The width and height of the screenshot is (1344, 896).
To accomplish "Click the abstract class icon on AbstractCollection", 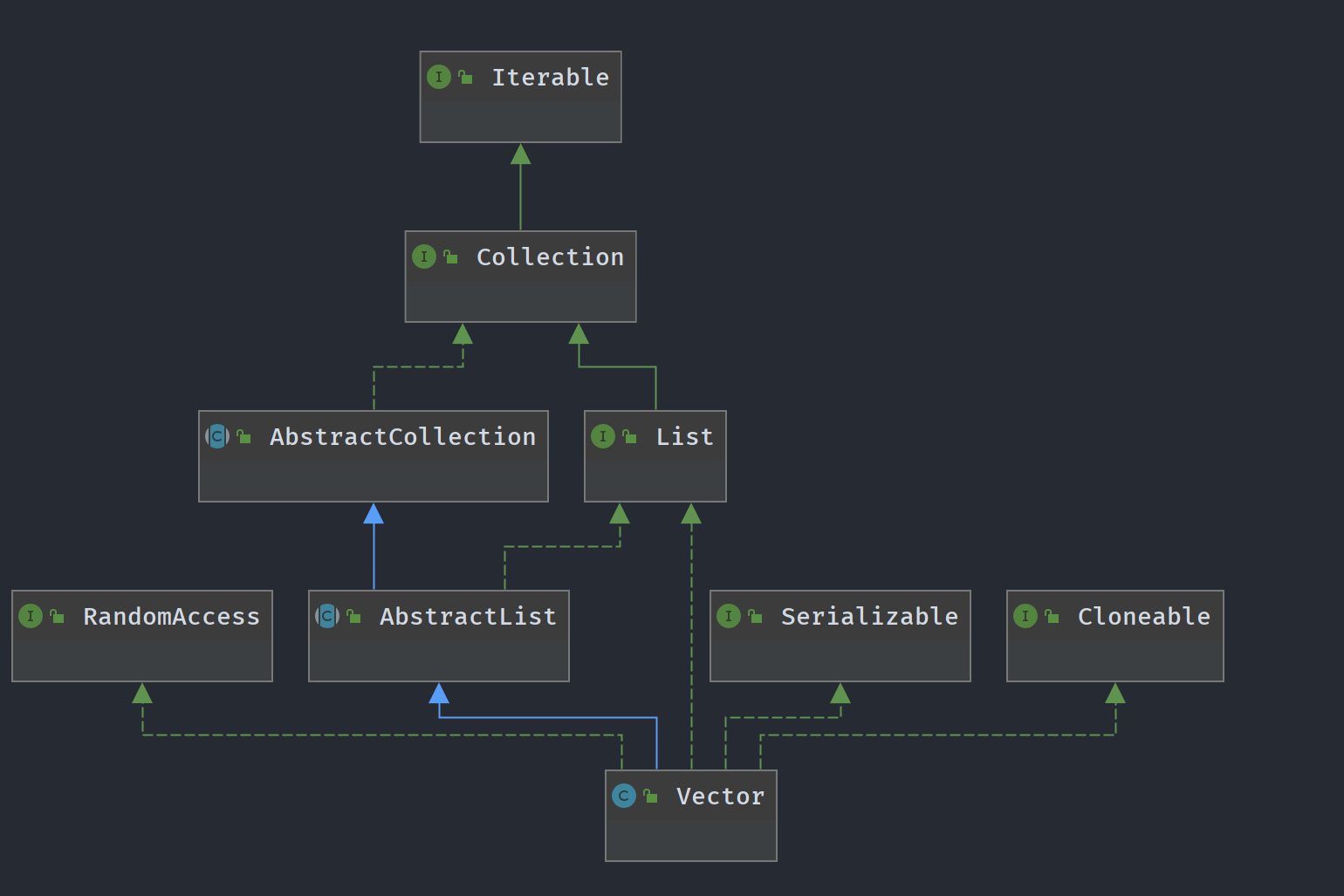I will coord(217,436).
